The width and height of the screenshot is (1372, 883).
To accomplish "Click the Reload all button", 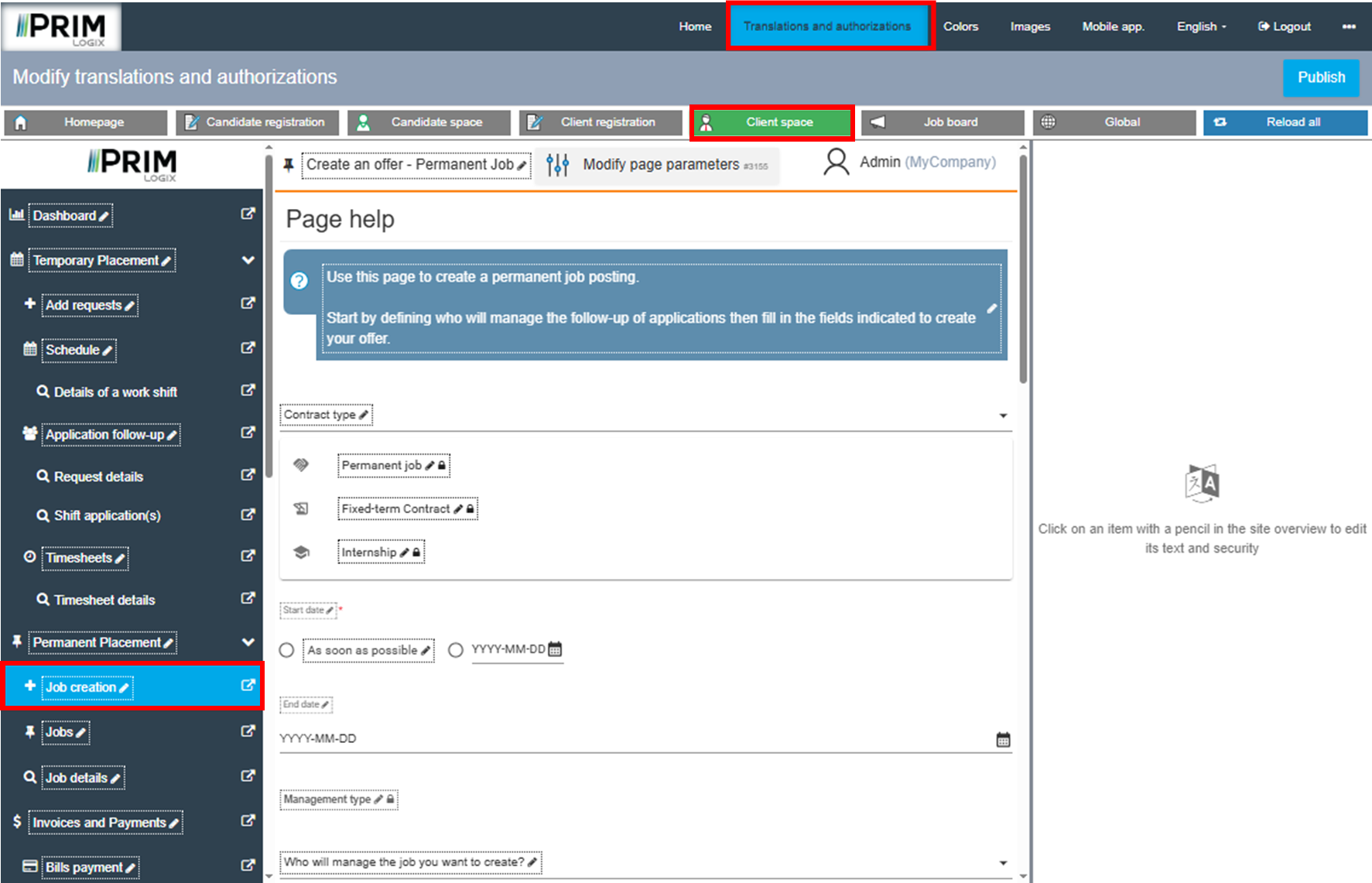I will (1285, 122).
